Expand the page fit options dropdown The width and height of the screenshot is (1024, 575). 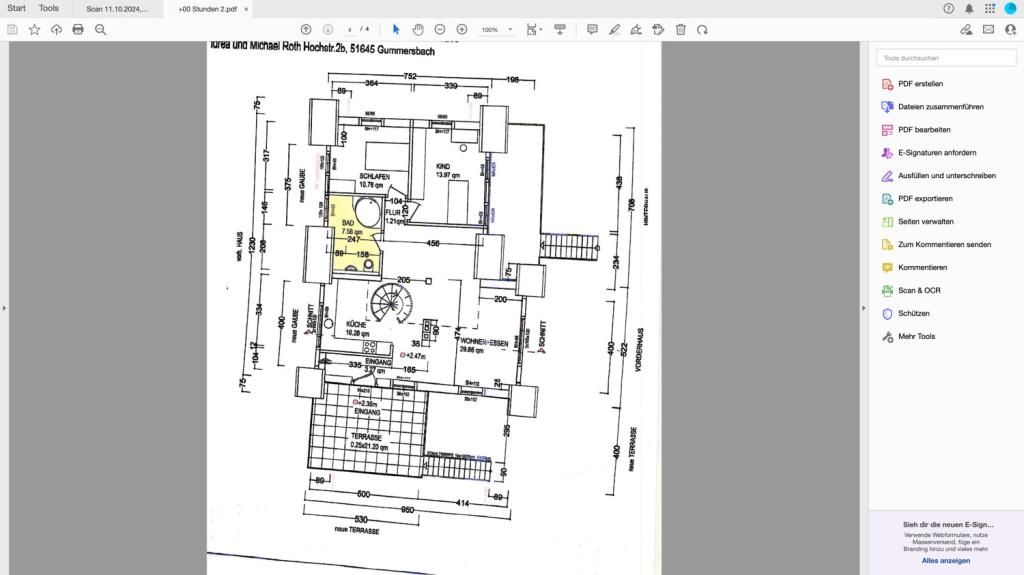541,30
